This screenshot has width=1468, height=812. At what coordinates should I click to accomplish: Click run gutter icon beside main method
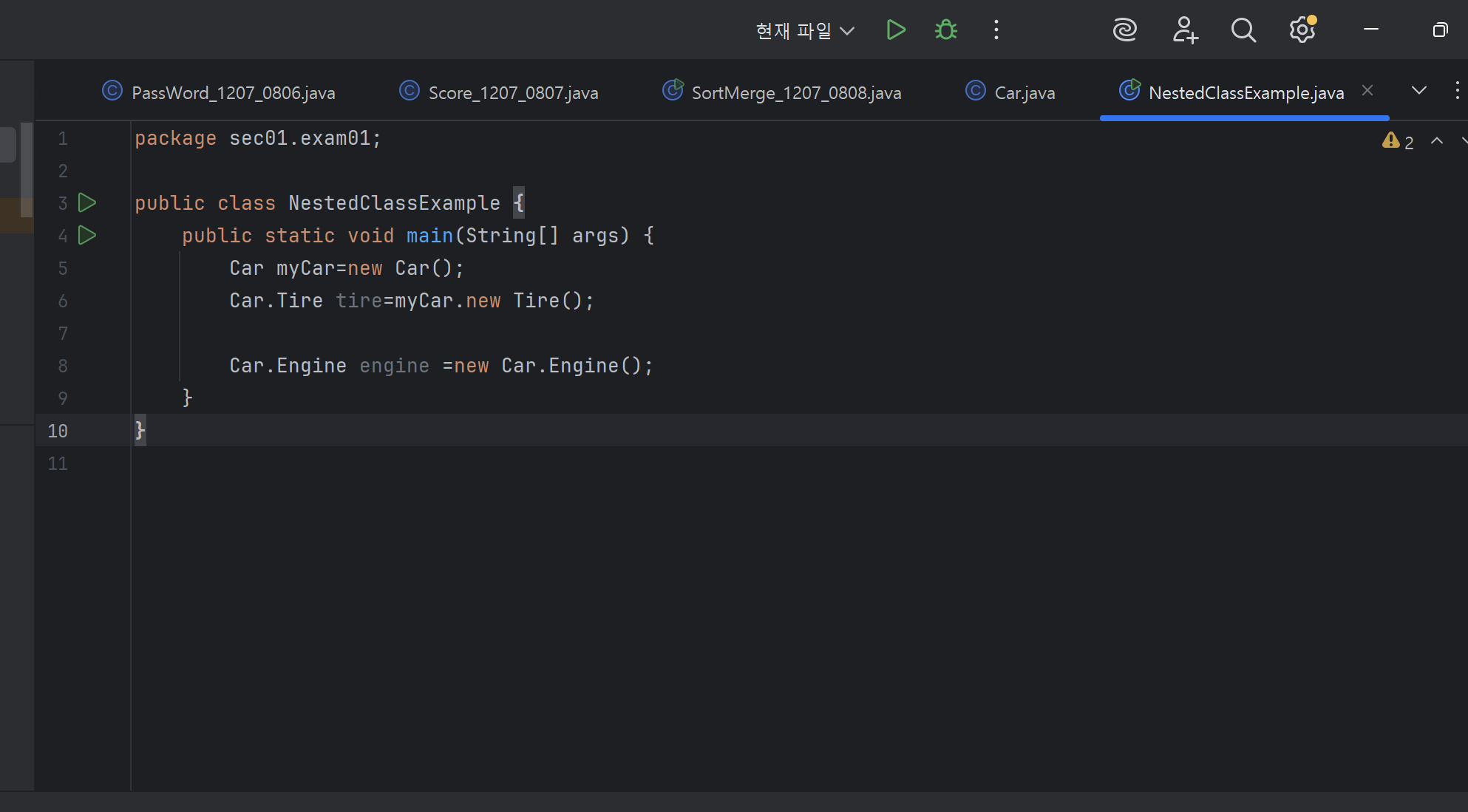(x=87, y=235)
